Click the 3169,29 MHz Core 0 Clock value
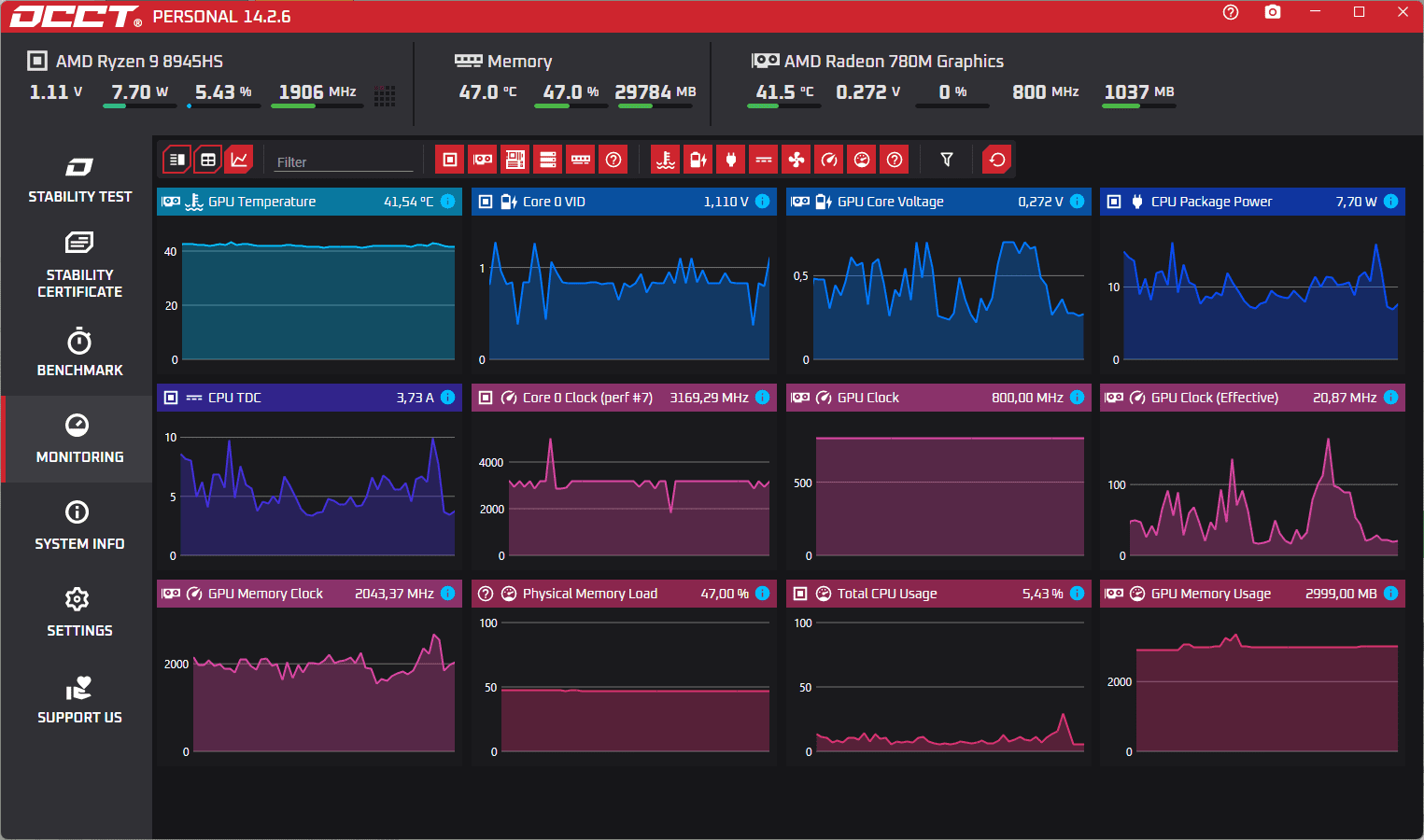 coord(710,398)
